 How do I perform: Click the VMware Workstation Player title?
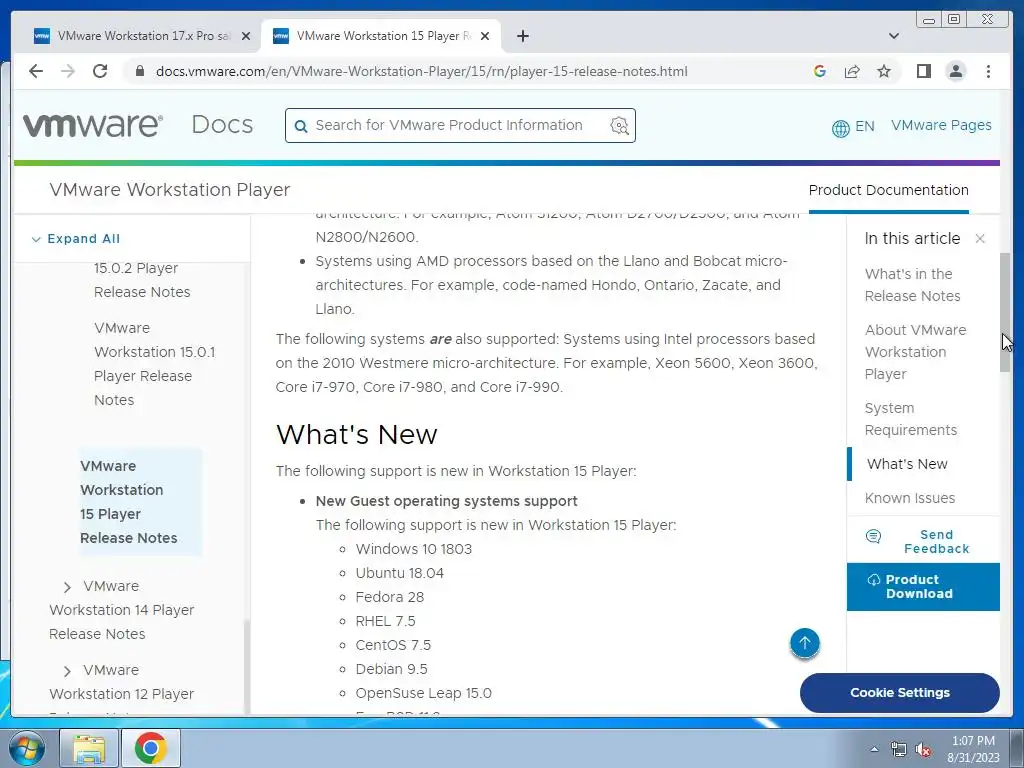[x=170, y=189]
